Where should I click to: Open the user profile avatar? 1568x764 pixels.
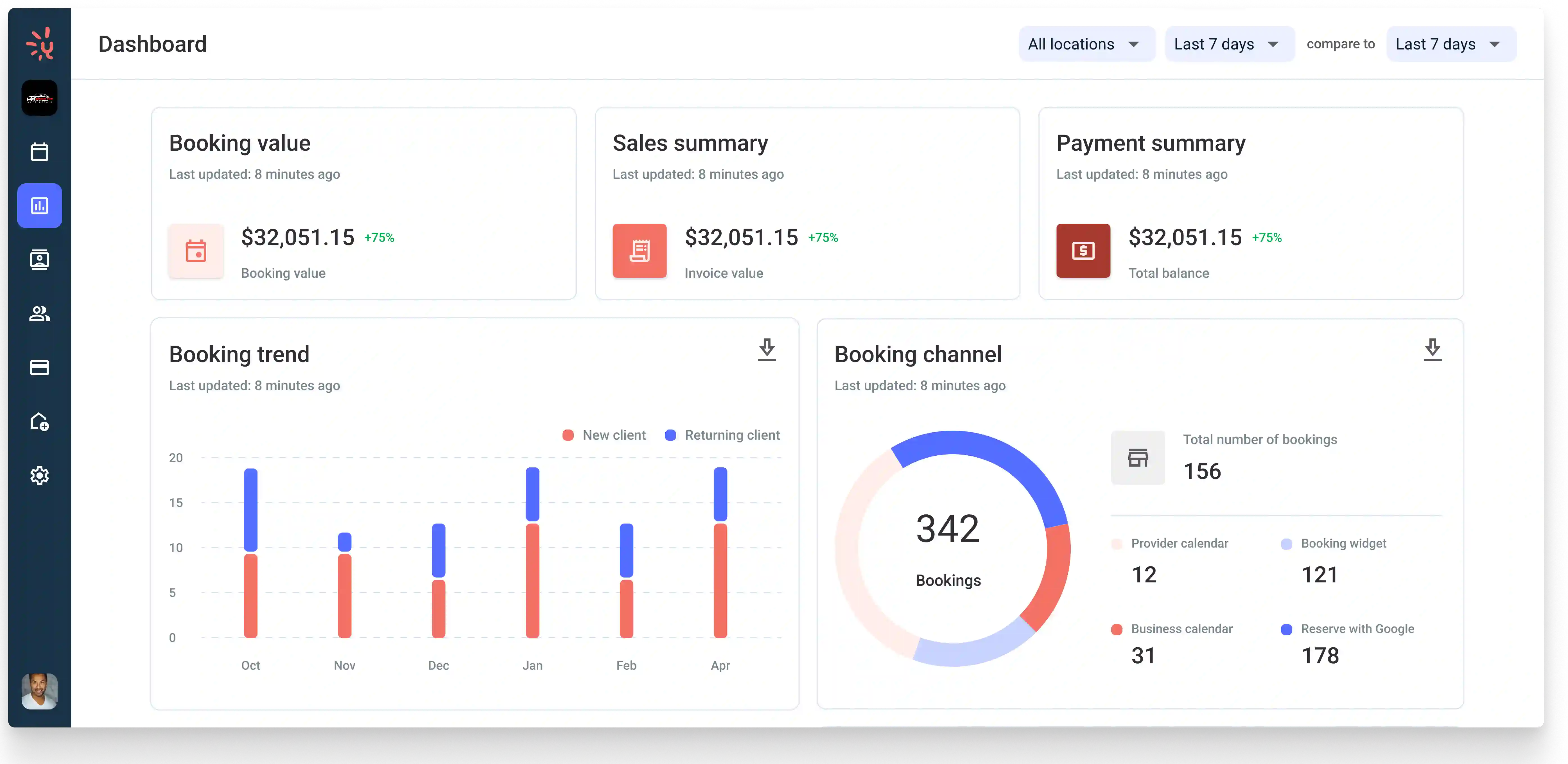click(40, 691)
